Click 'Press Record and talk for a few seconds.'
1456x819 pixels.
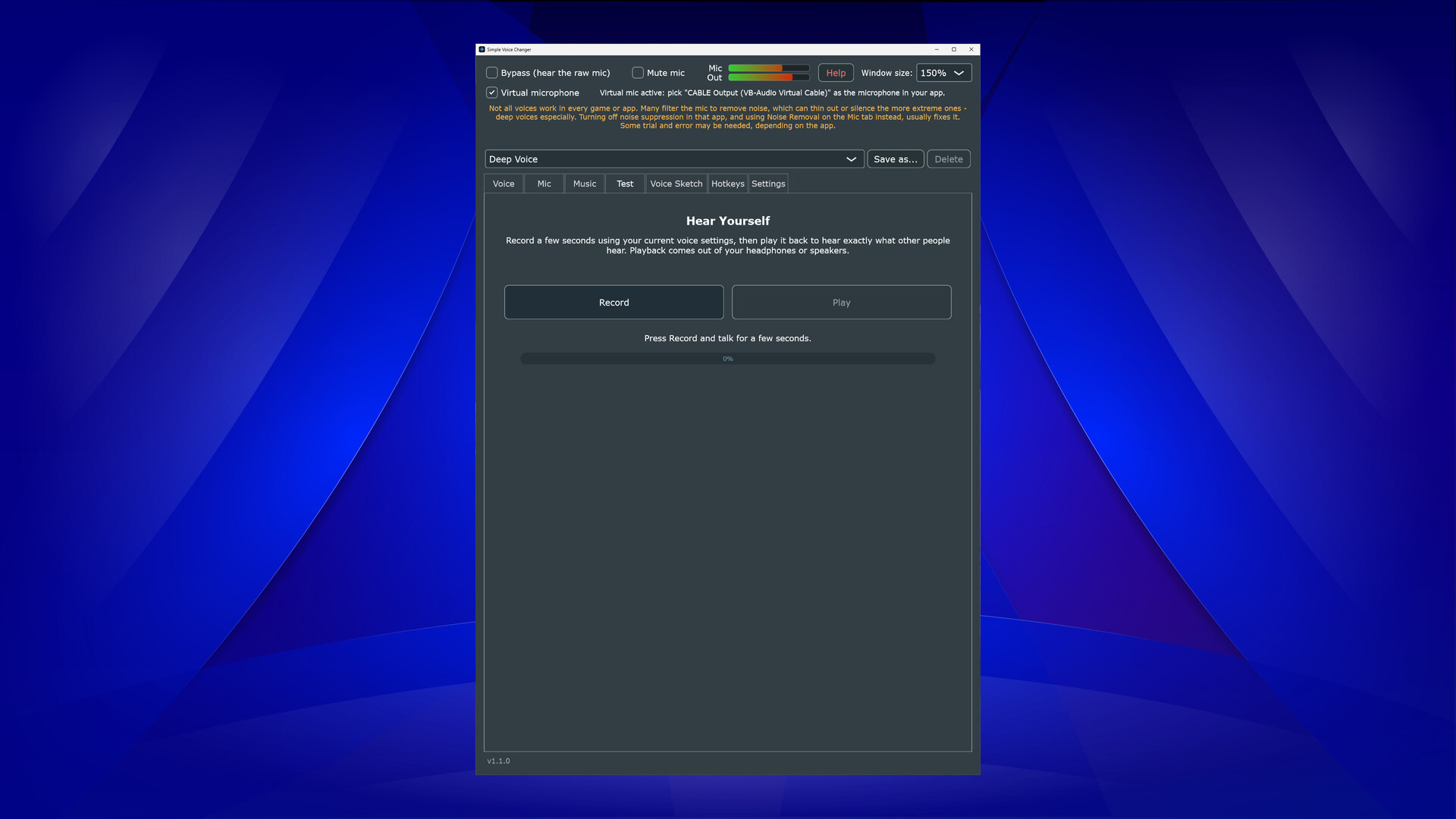pos(728,338)
